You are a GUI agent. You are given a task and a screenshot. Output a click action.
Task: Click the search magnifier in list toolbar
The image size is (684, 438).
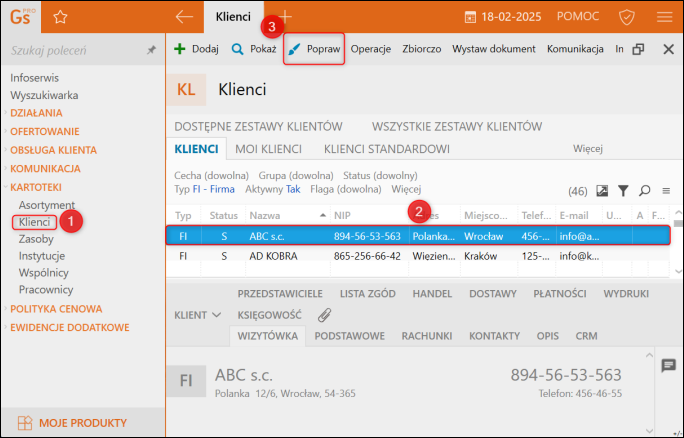(644, 191)
